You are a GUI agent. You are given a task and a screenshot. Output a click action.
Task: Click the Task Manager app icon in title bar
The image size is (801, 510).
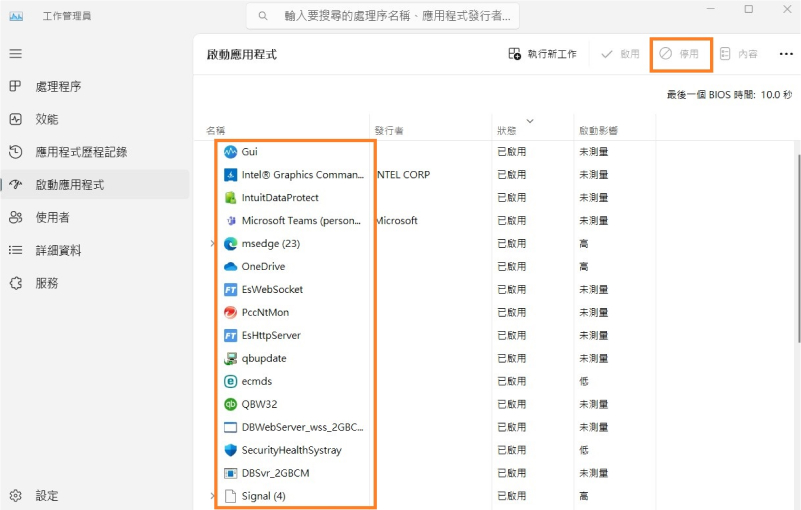tap(16, 16)
